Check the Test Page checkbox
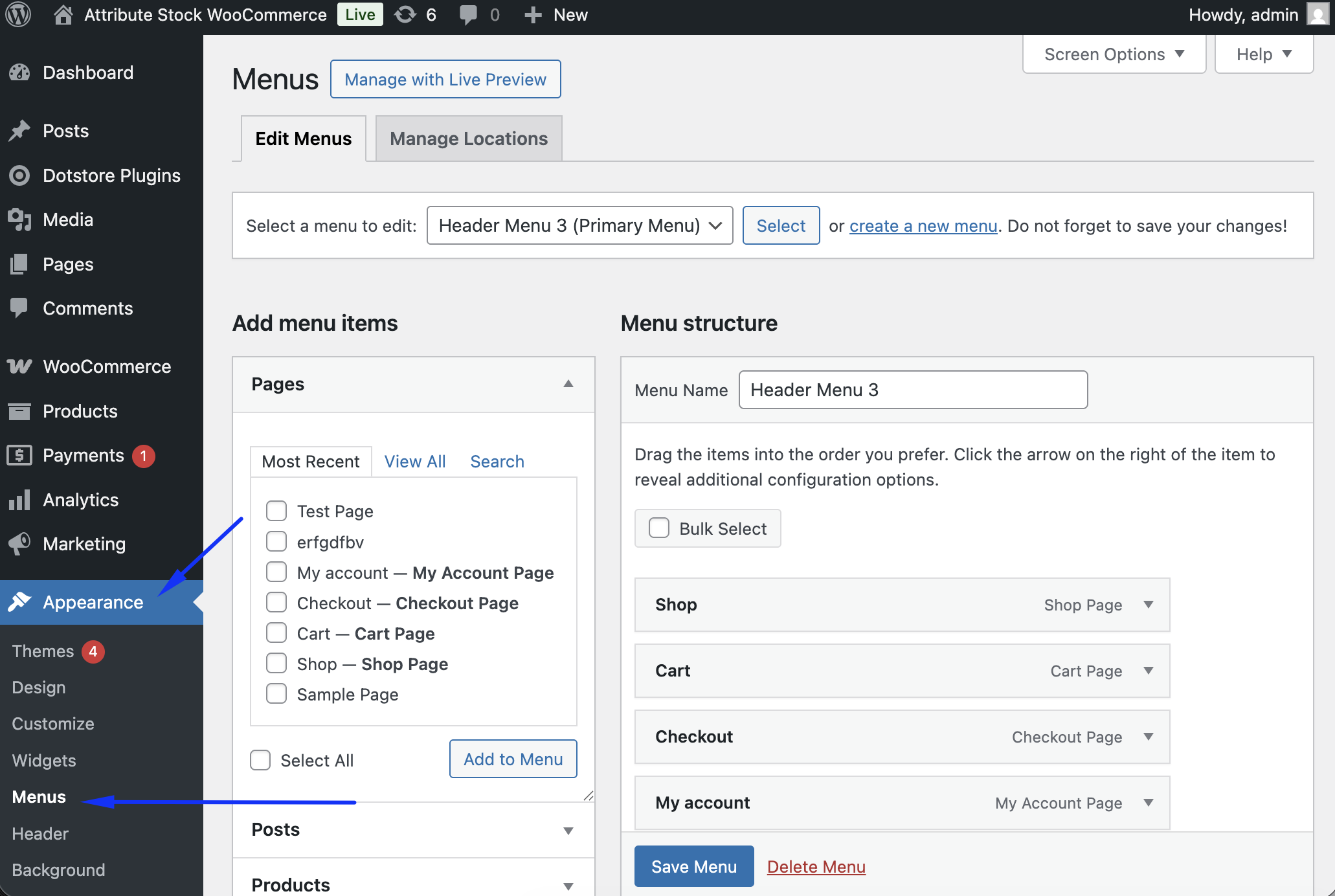Image resolution: width=1335 pixels, height=896 pixels. coord(276,511)
